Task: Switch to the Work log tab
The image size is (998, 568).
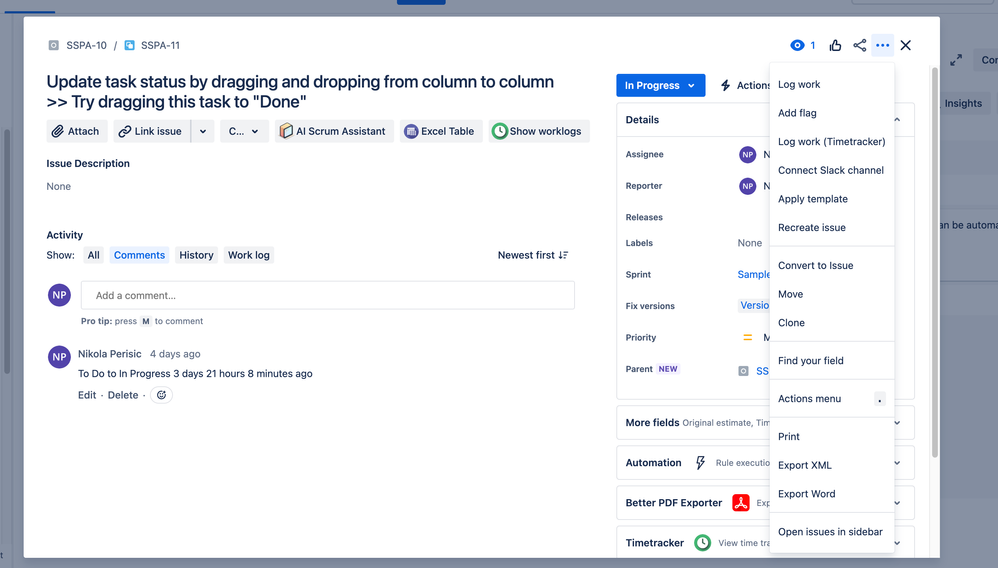Action: point(249,255)
